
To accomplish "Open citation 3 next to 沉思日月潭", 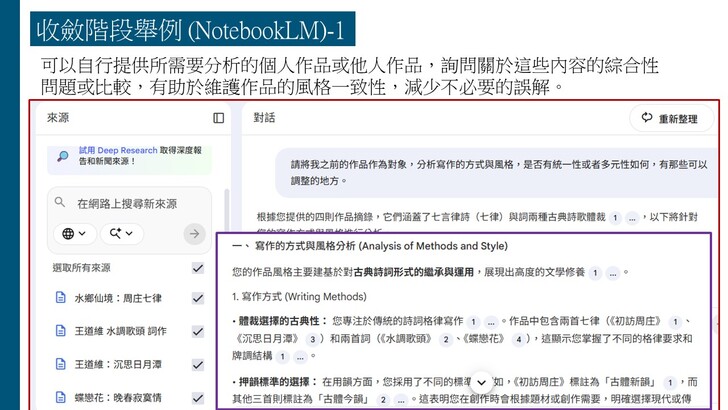I will tap(313, 339).
